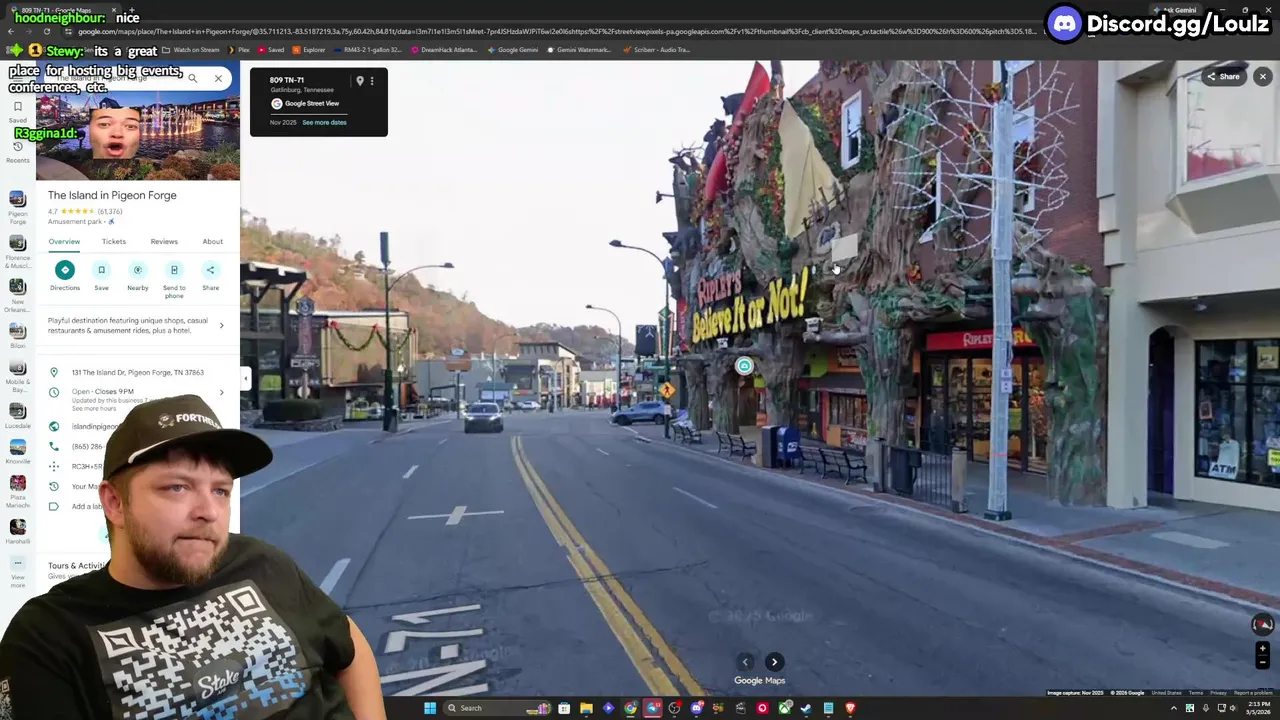This screenshot has height=720, width=1280.
Task: Open View more in the sidebar
Action: pos(17,570)
